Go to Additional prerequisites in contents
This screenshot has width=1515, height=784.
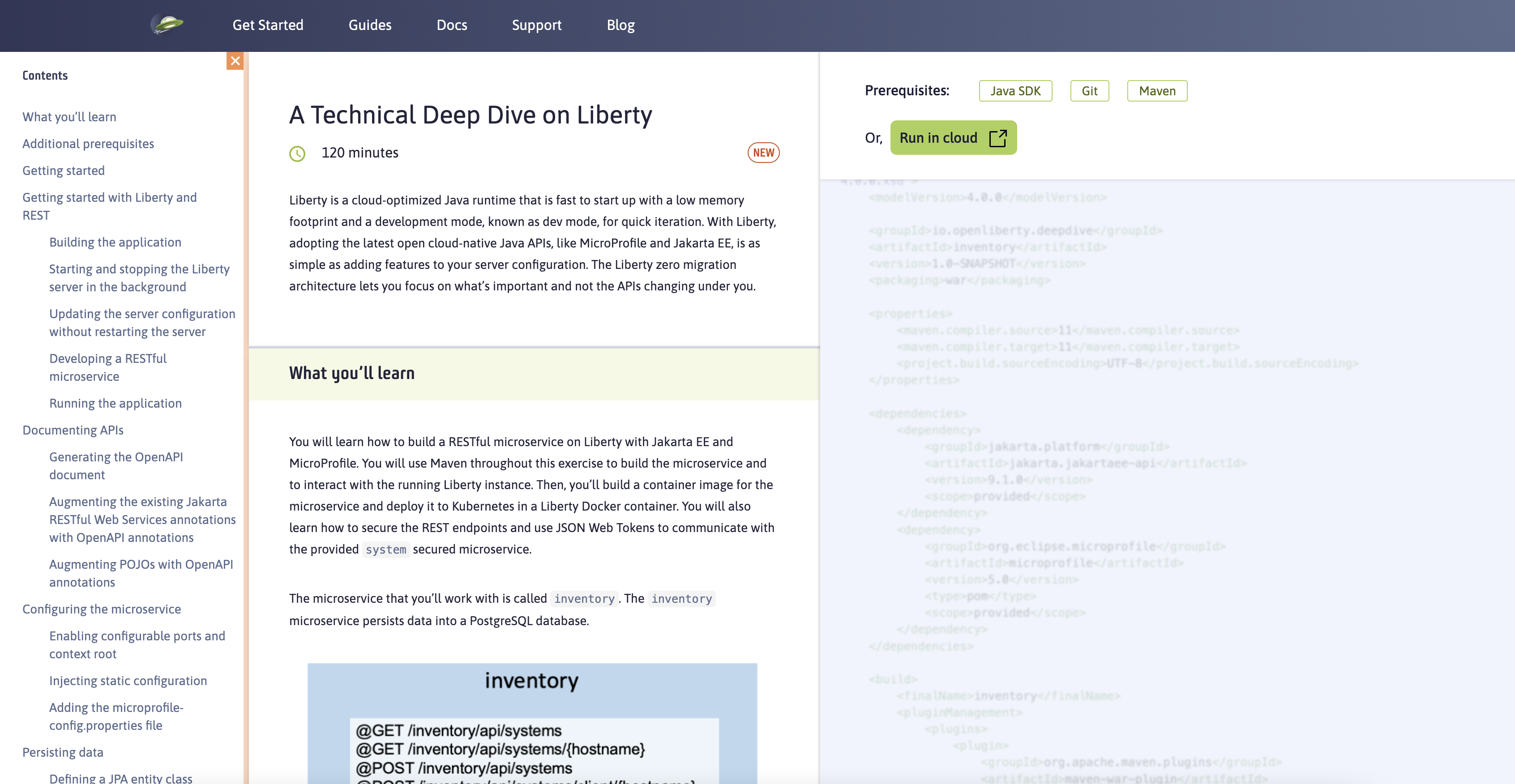coord(88,144)
